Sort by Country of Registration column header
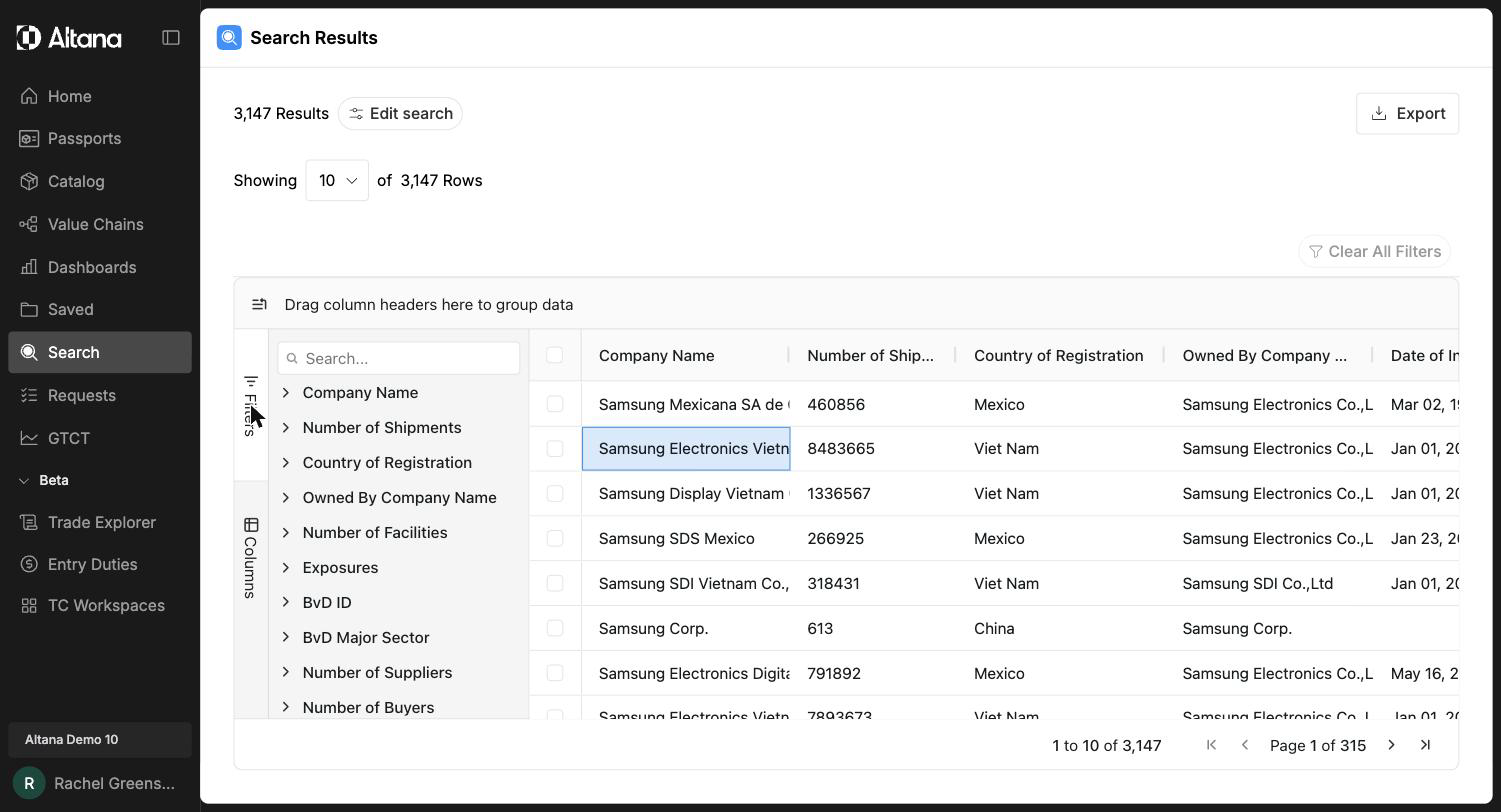The width and height of the screenshot is (1501, 812). (x=1060, y=355)
